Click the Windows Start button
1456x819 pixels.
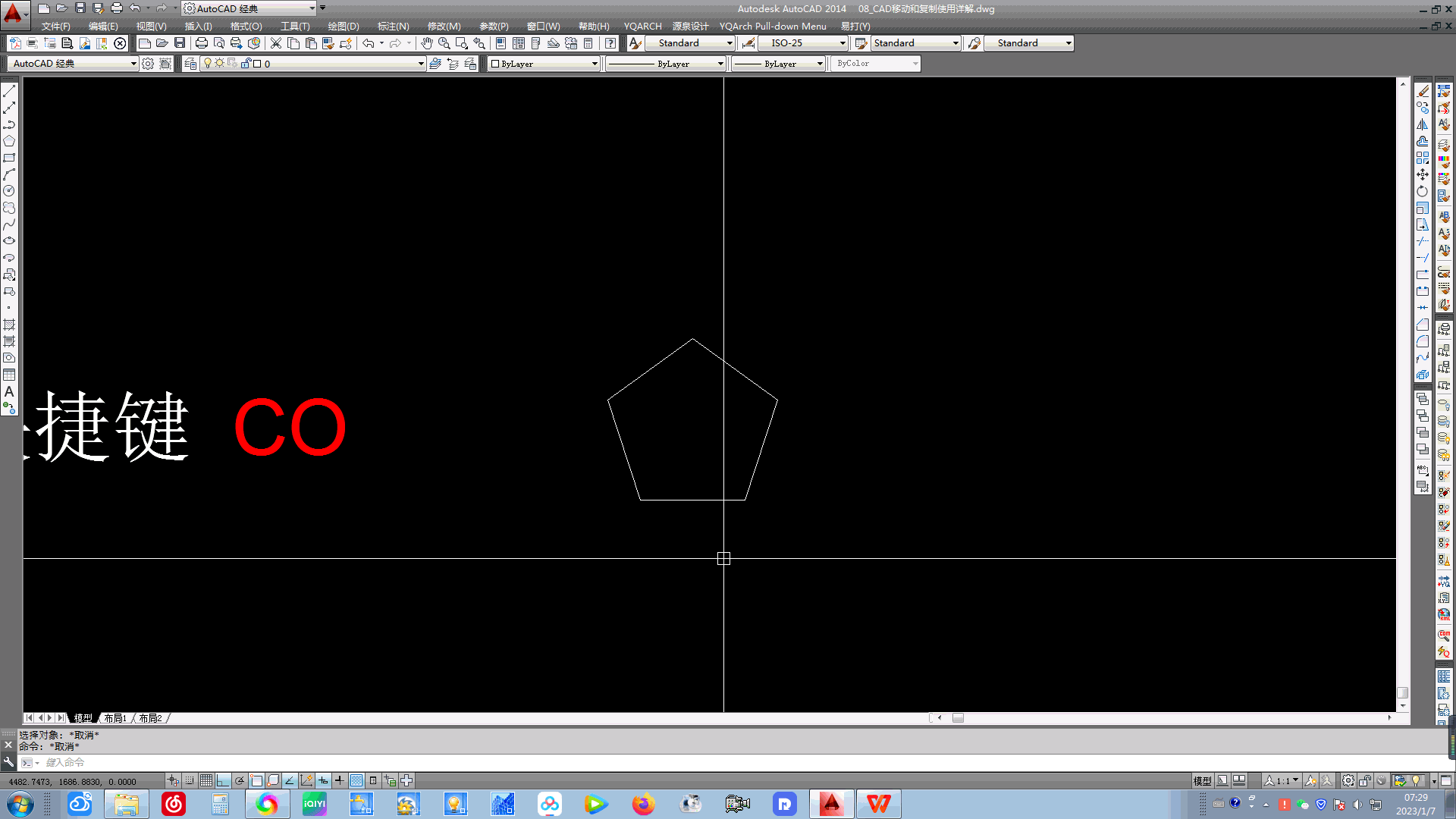(x=20, y=804)
